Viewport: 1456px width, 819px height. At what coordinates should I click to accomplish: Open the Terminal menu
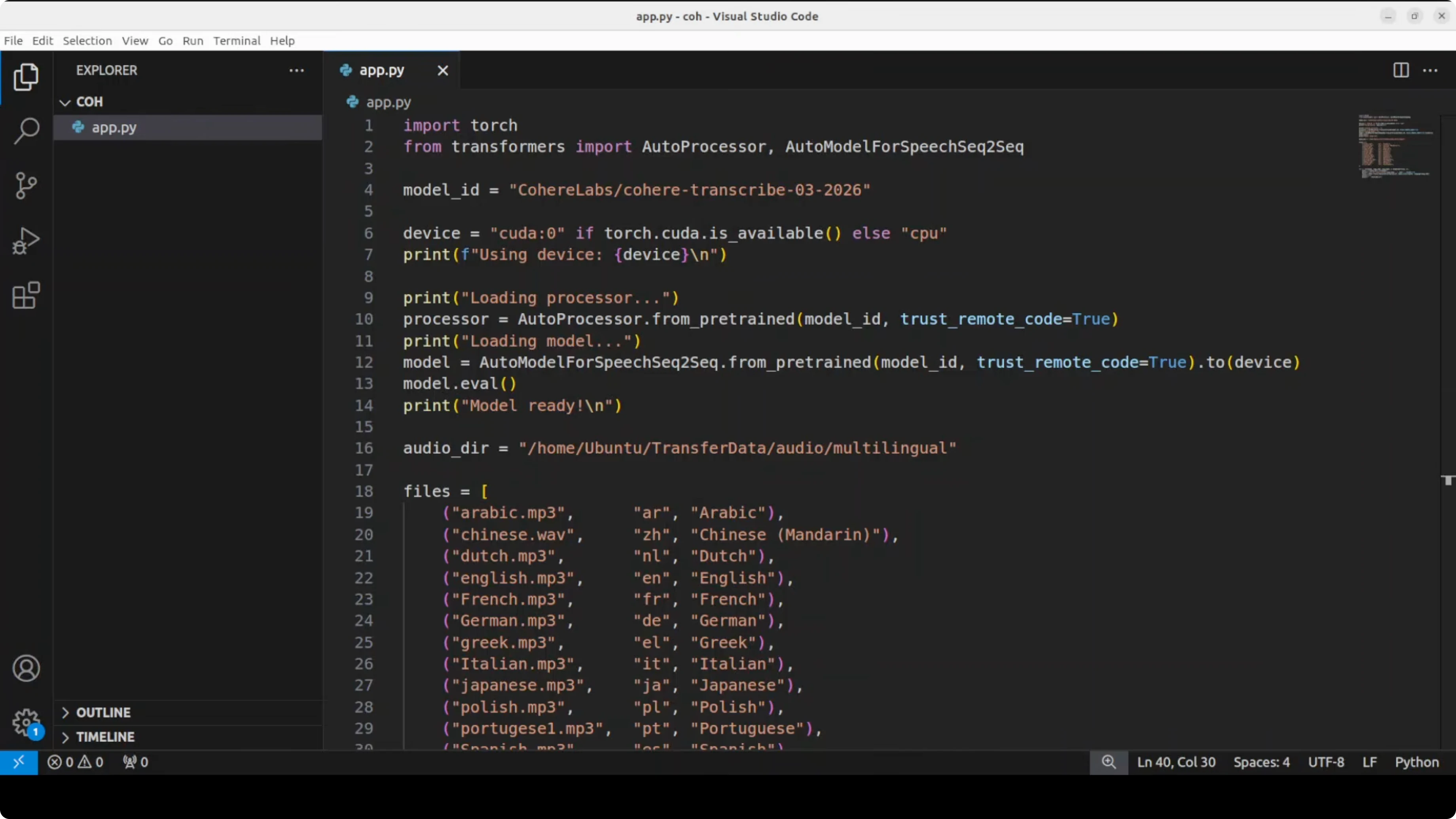[x=236, y=41]
